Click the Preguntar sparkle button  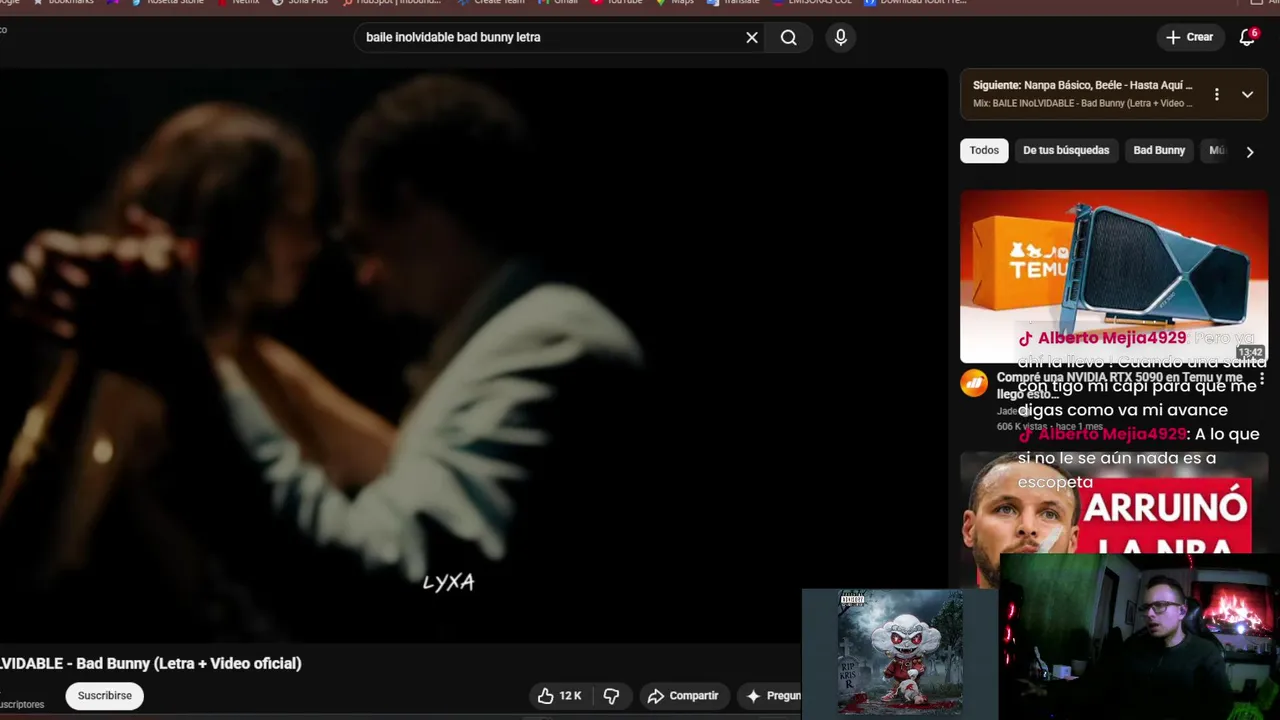click(x=771, y=696)
